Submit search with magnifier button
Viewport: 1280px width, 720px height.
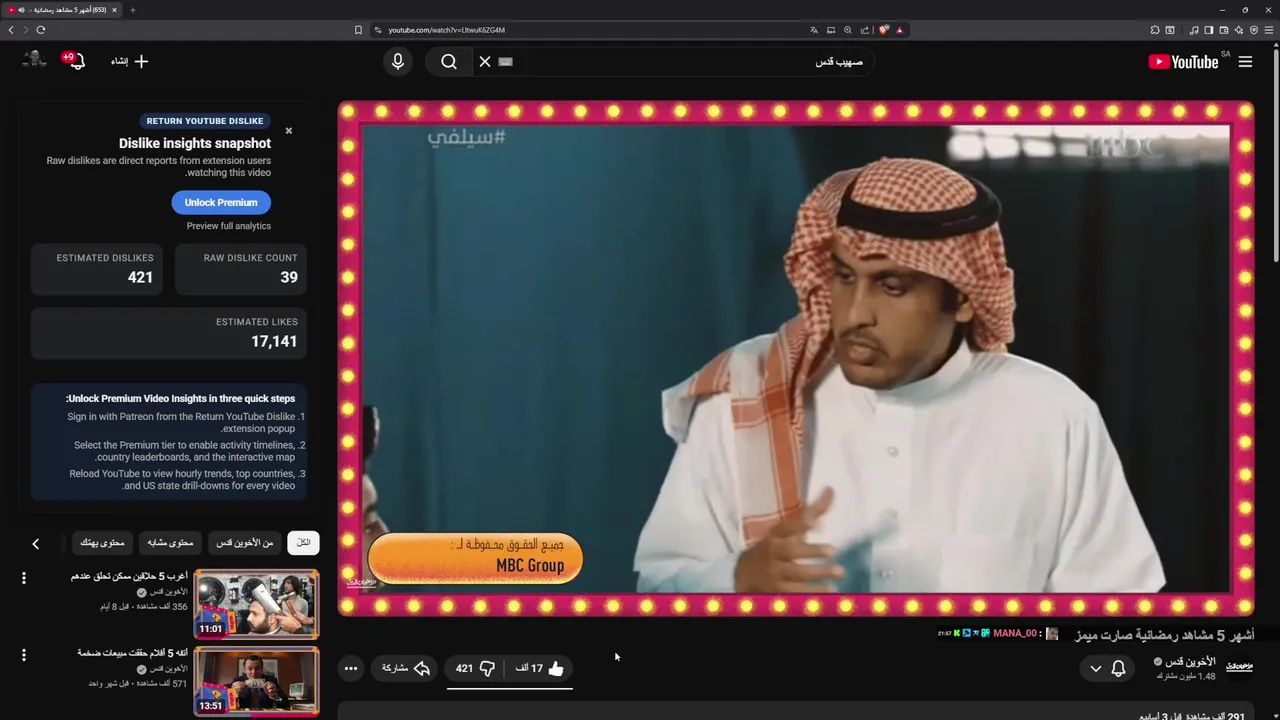tap(449, 62)
